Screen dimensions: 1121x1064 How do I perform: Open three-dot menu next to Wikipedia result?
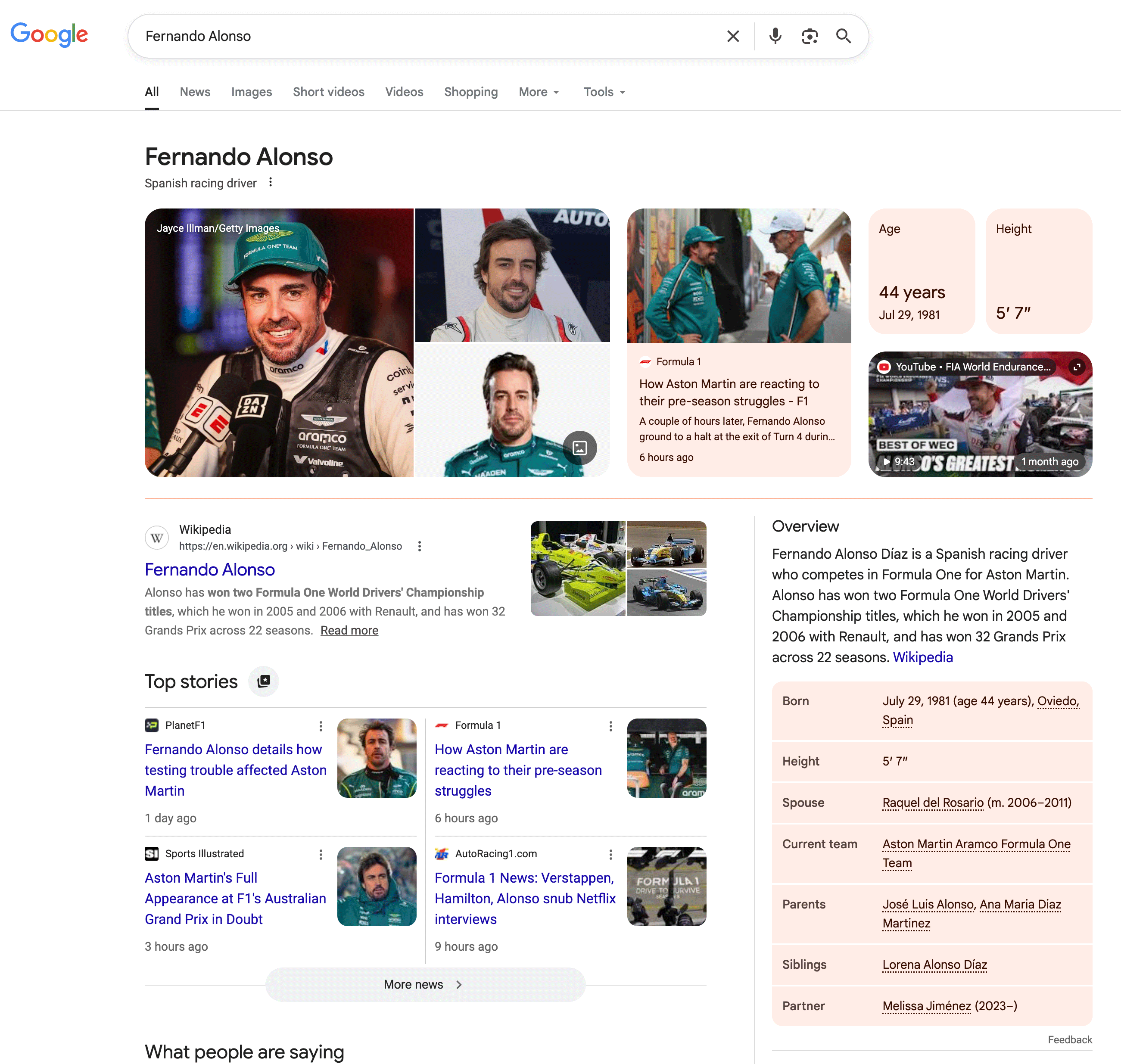pos(419,546)
